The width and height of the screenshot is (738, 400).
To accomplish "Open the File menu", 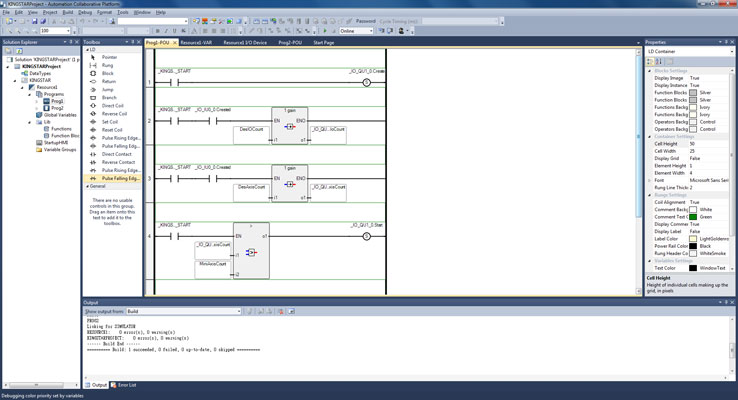I will 6,12.
